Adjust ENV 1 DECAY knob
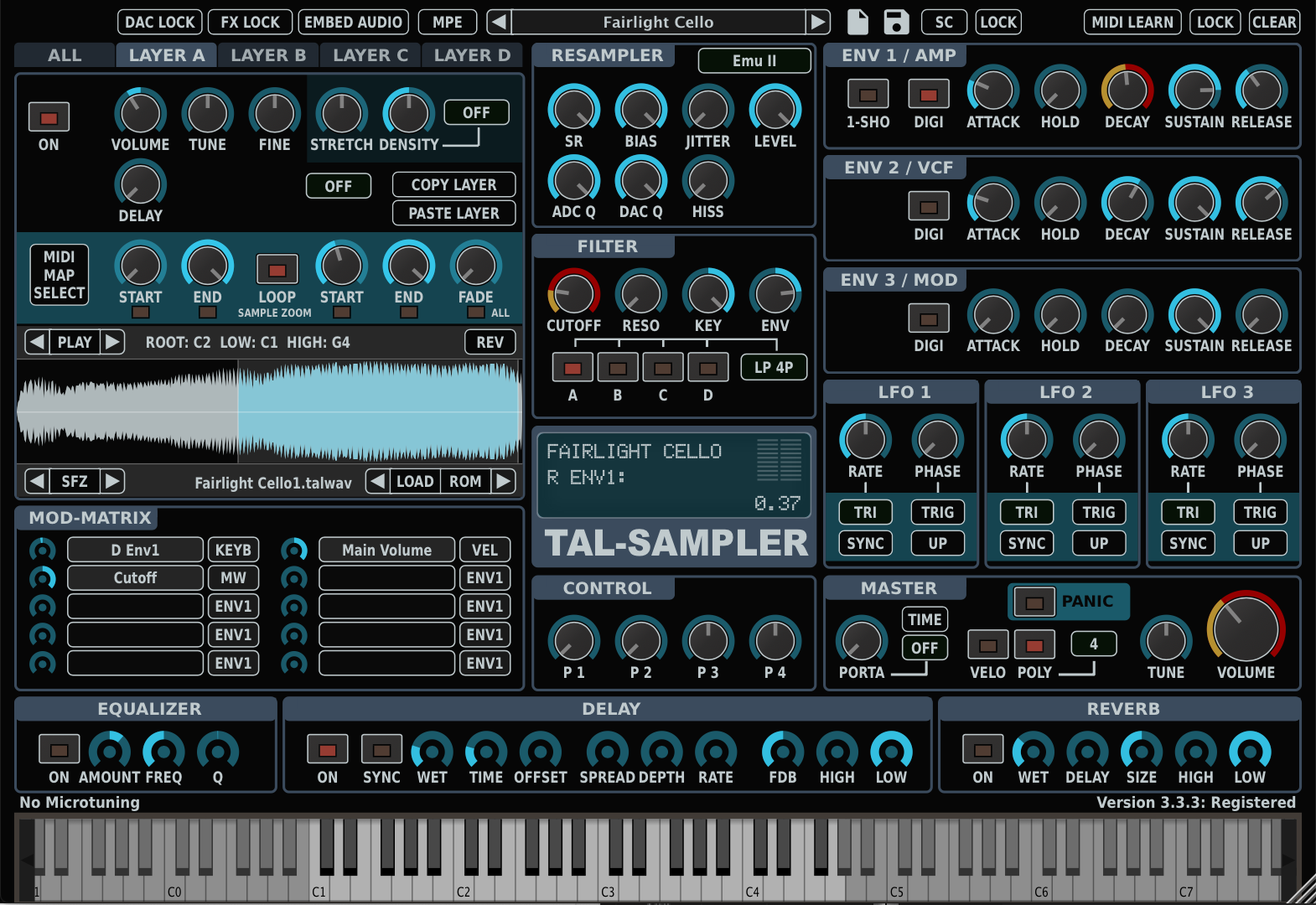1316x905 pixels. [1127, 89]
